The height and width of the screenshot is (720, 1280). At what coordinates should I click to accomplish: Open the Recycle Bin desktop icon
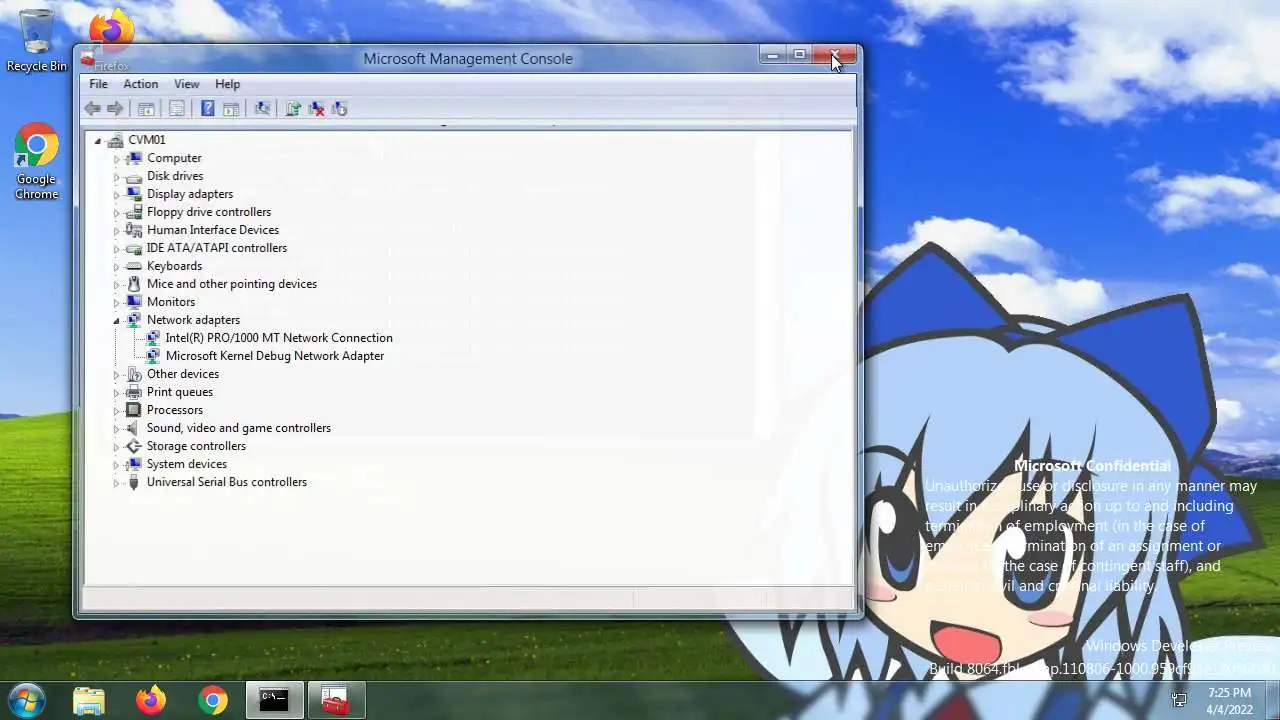pos(37,41)
